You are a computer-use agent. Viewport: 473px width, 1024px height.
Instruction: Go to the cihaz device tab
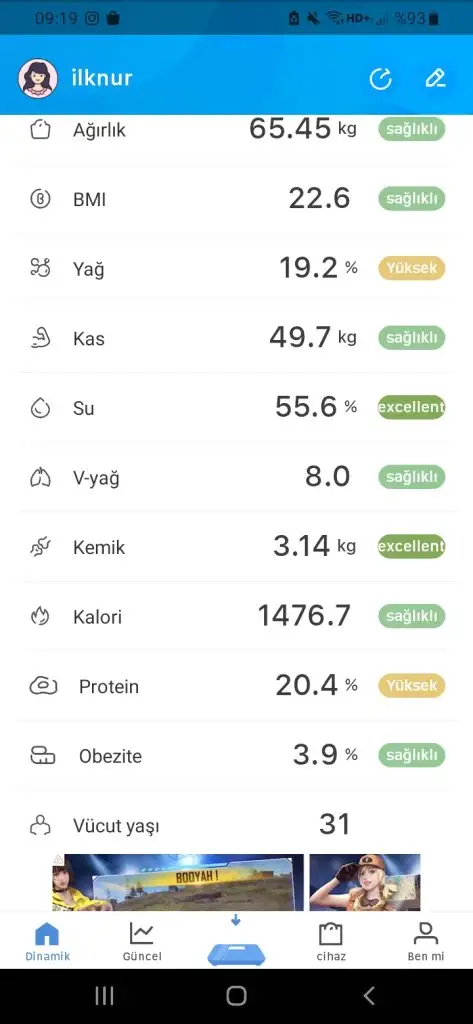coord(331,941)
